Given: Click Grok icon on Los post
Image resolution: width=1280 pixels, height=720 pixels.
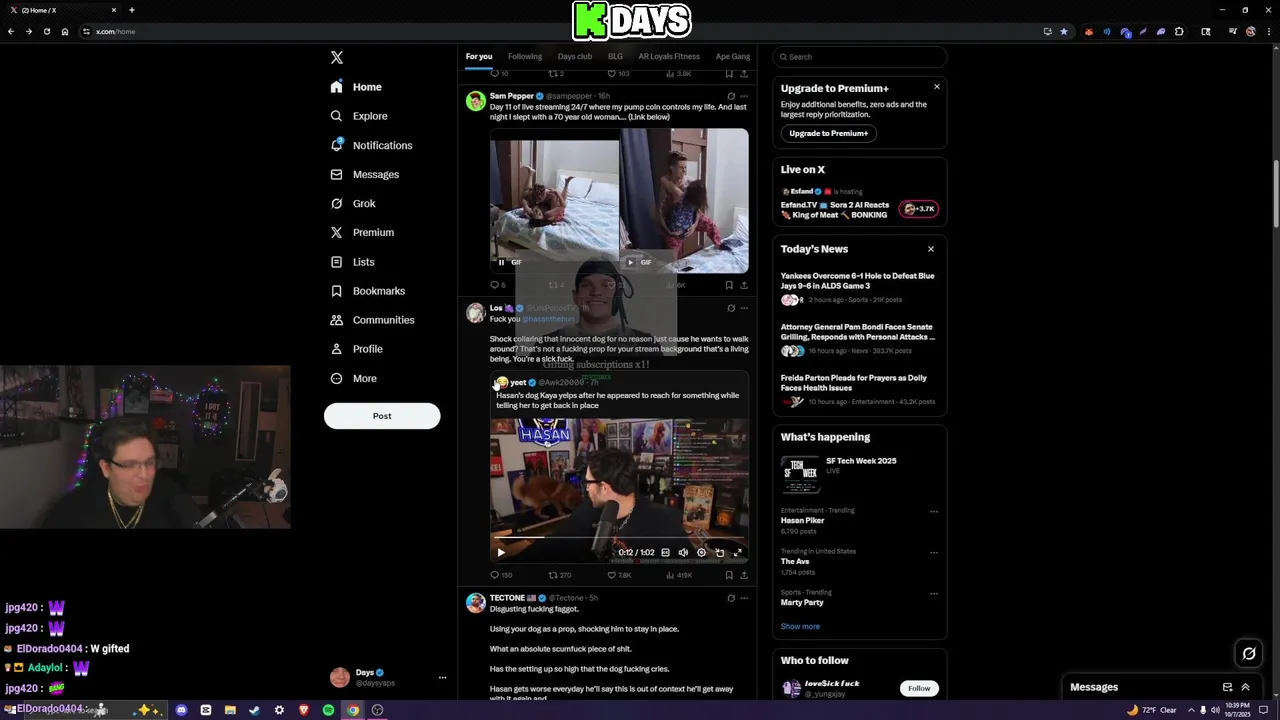Looking at the screenshot, I should 731,308.
